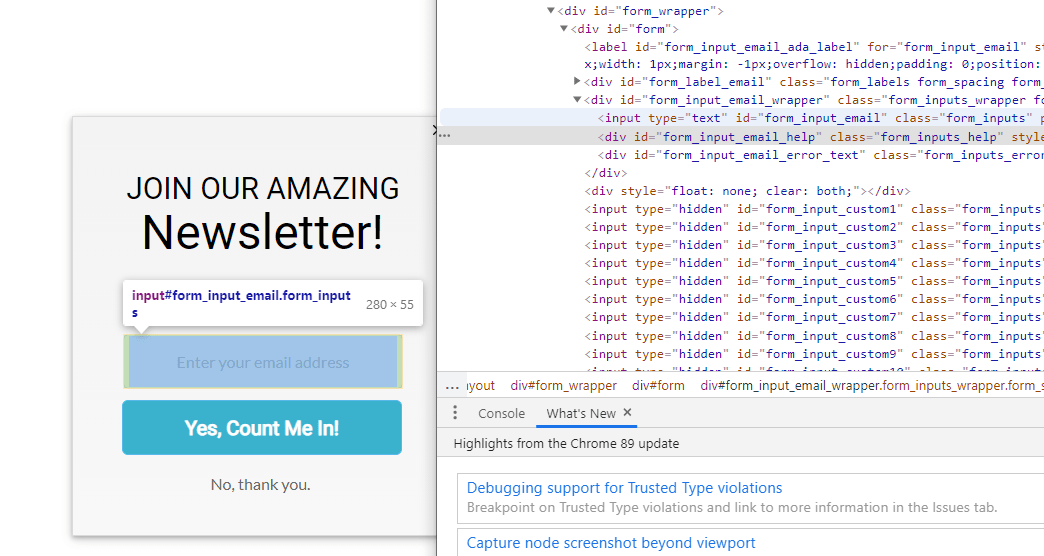The image size is (1044, 556).
Task: Click the JOIN OUR AMAZING heading
Action: 263,188
